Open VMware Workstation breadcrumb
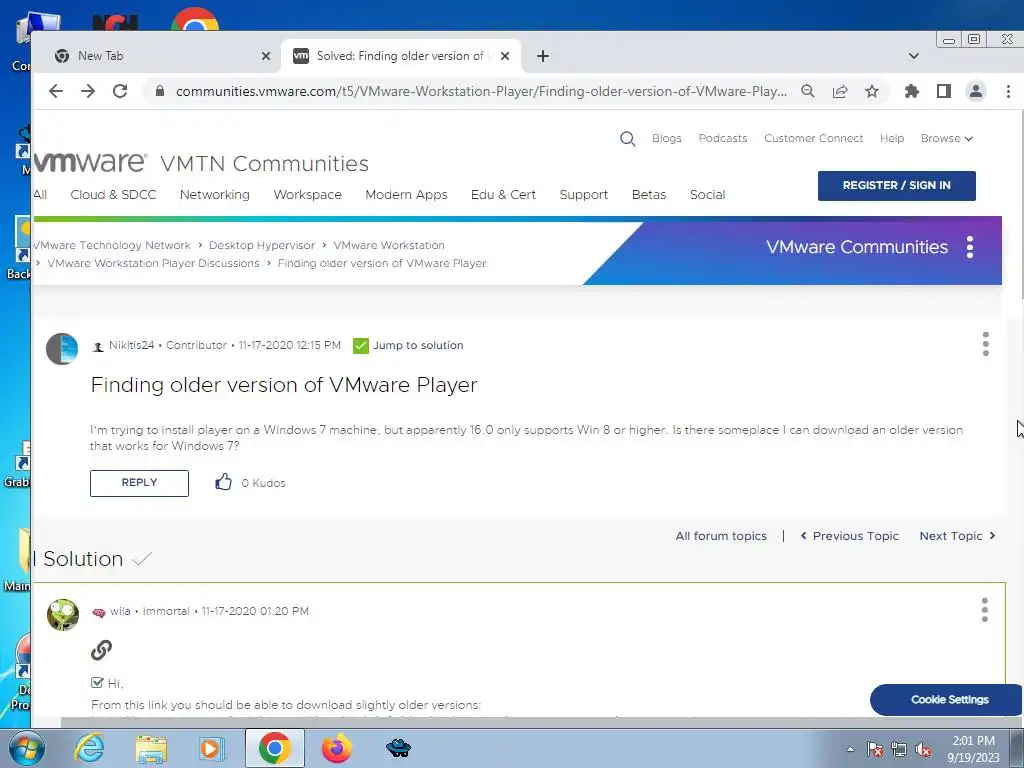 click(389, 246)
